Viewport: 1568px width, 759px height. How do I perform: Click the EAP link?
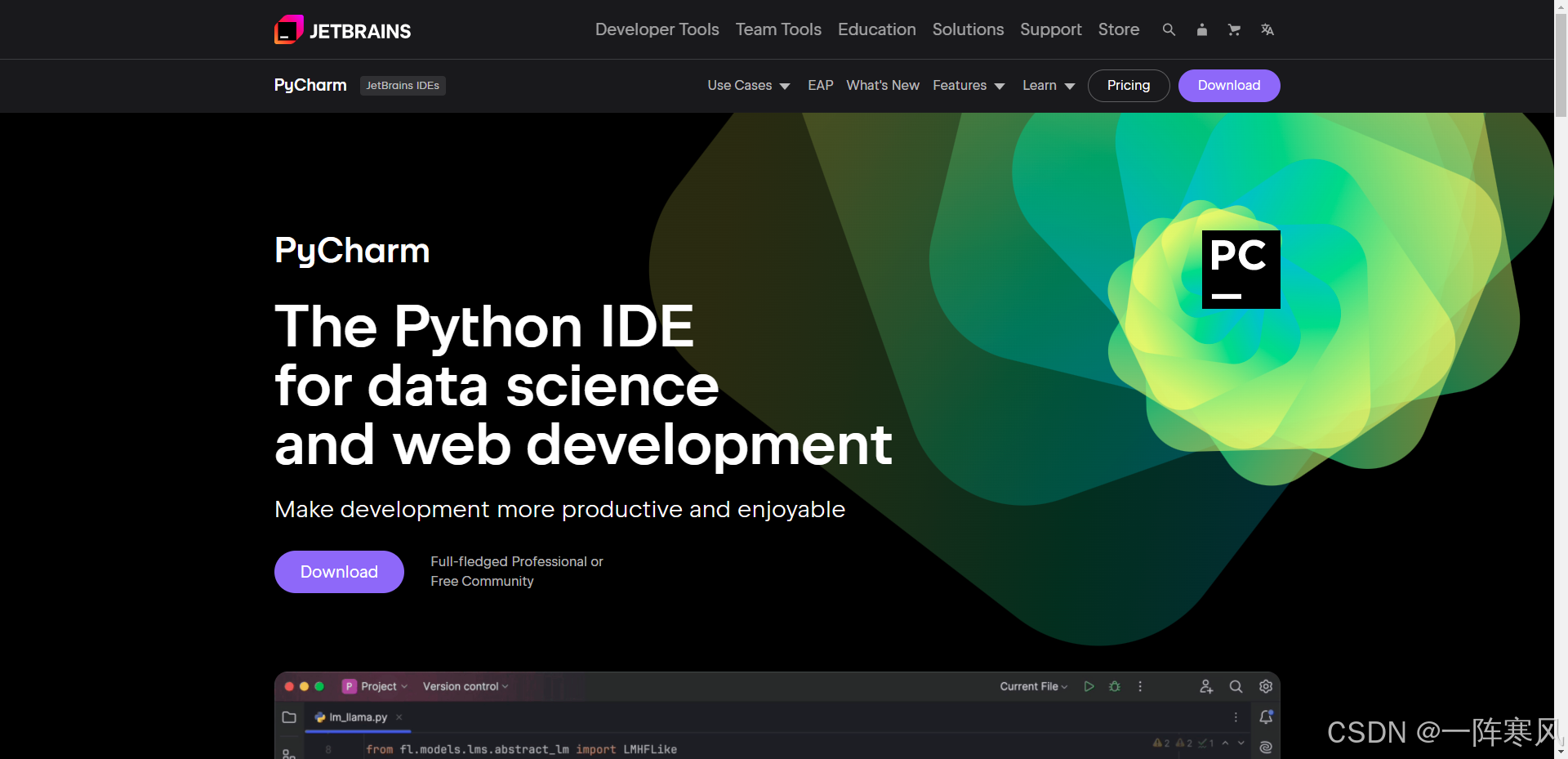(x=821, y=85)
